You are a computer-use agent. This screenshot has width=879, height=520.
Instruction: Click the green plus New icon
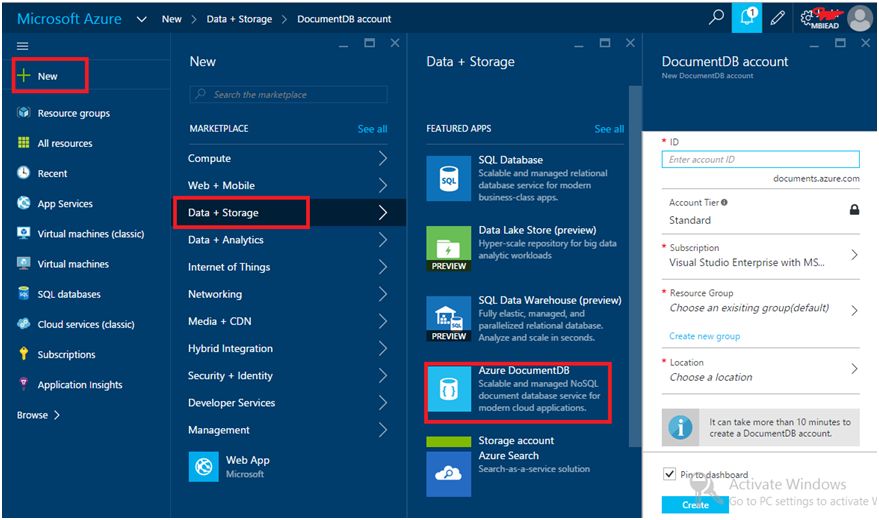tap(24, 75)
